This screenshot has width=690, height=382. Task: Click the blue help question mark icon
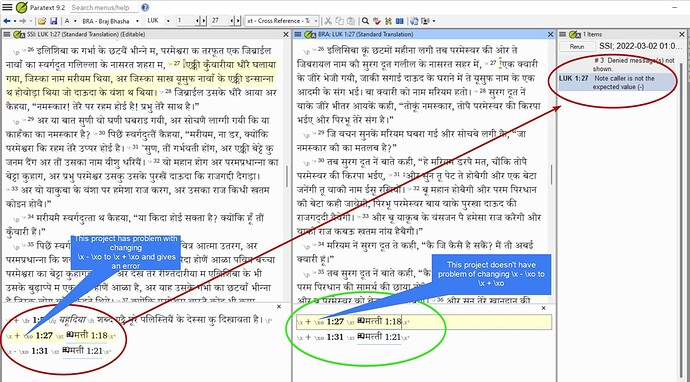click(x=145, y=7)
